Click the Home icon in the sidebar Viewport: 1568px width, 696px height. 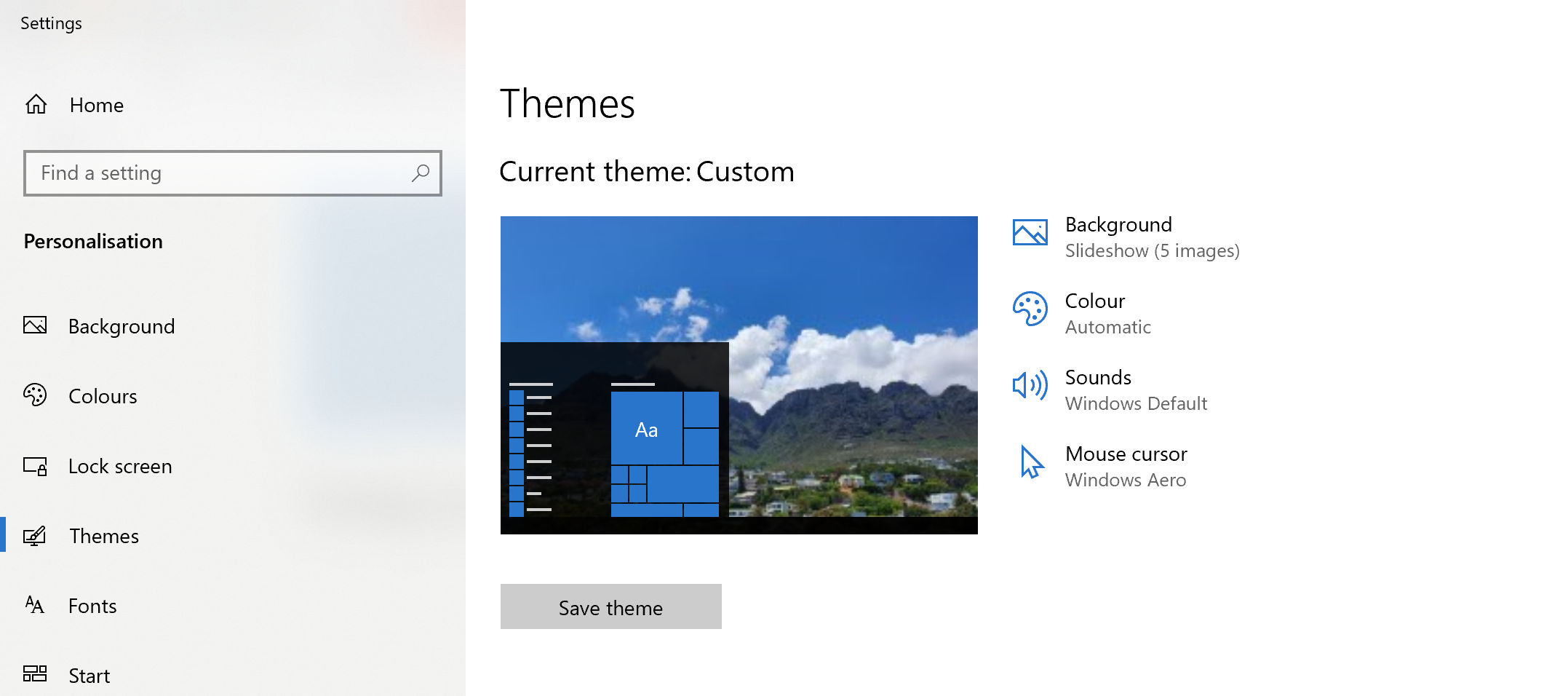[x=35, y=105]
